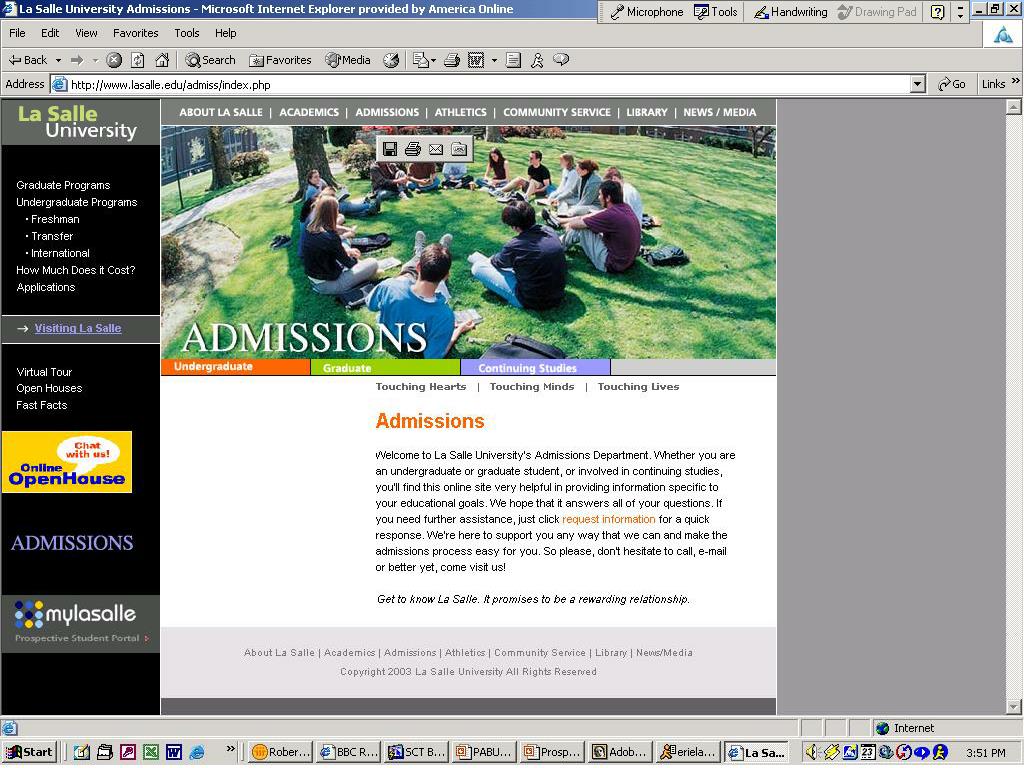Click the Discuss icon in toolbar
The width and height of the screenshot is (1024, 768).
click(513, 60)
